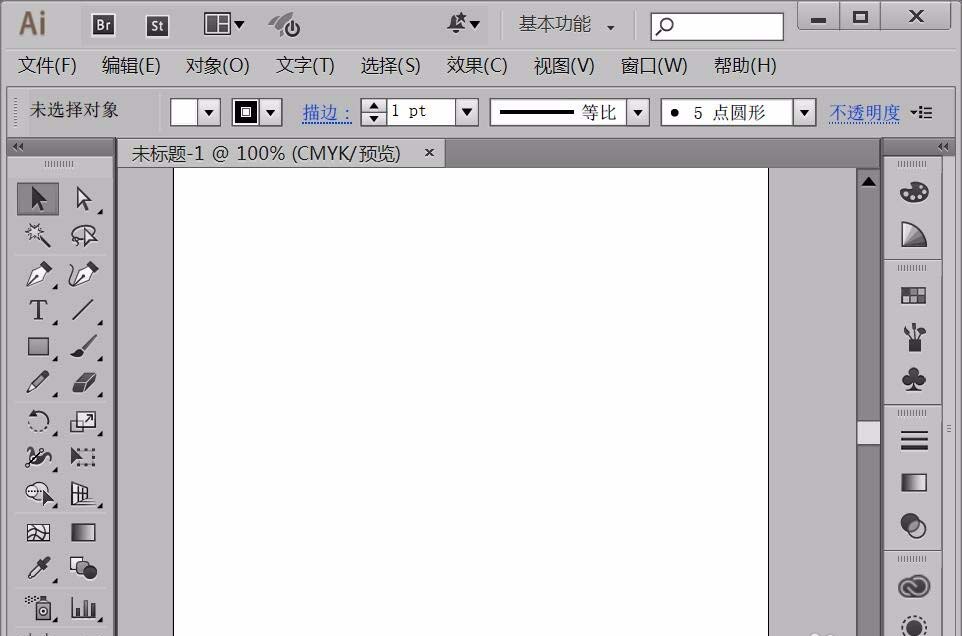Select the Symbol Sprayer tool
Image resolution: width=962 pixels, height=636 pixels.
pos(39,608)
